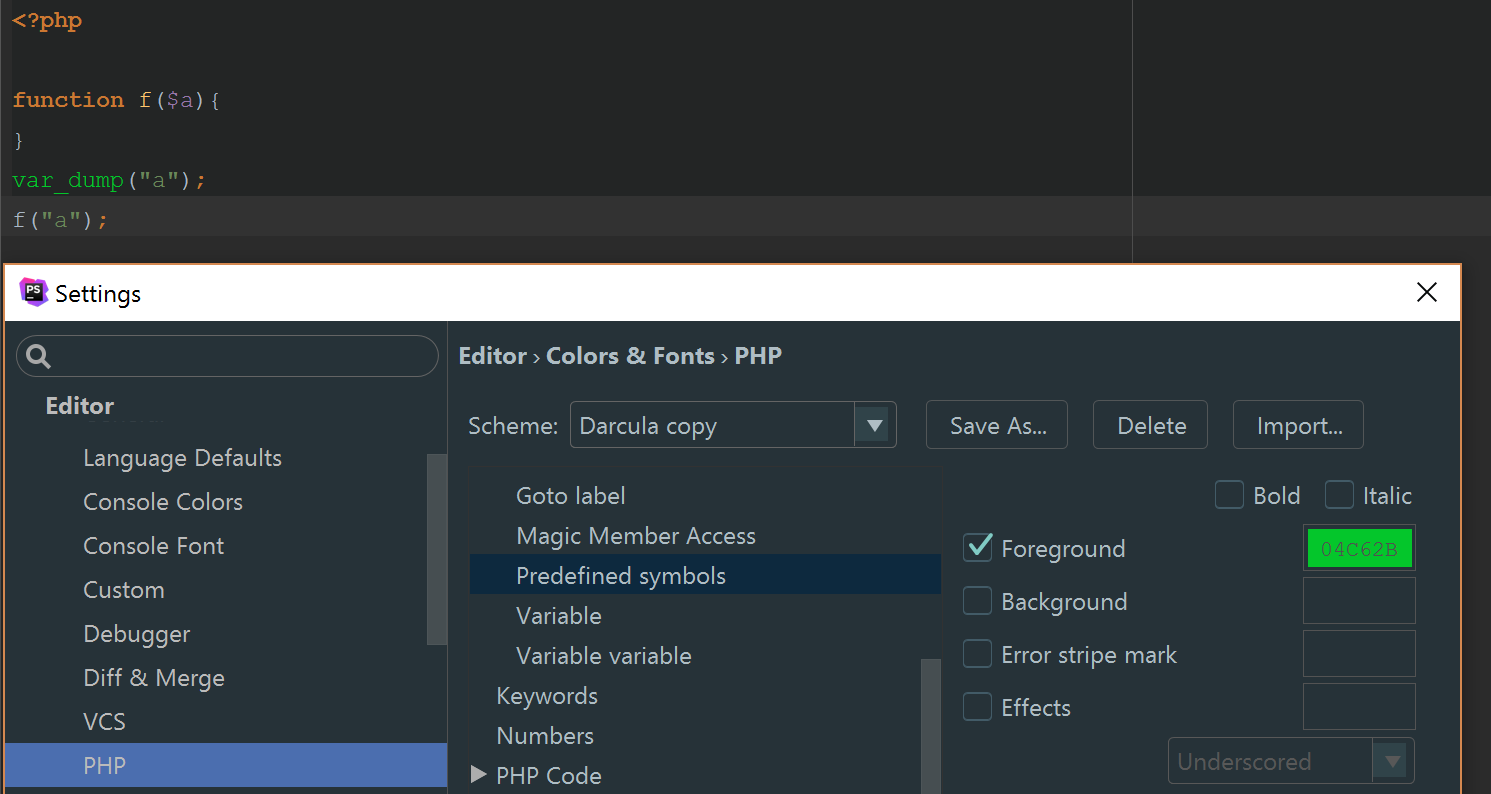Open the Underscored effect type dropdown
This screenshot has width=1491, height=794.
click(x=1291, y=761)
